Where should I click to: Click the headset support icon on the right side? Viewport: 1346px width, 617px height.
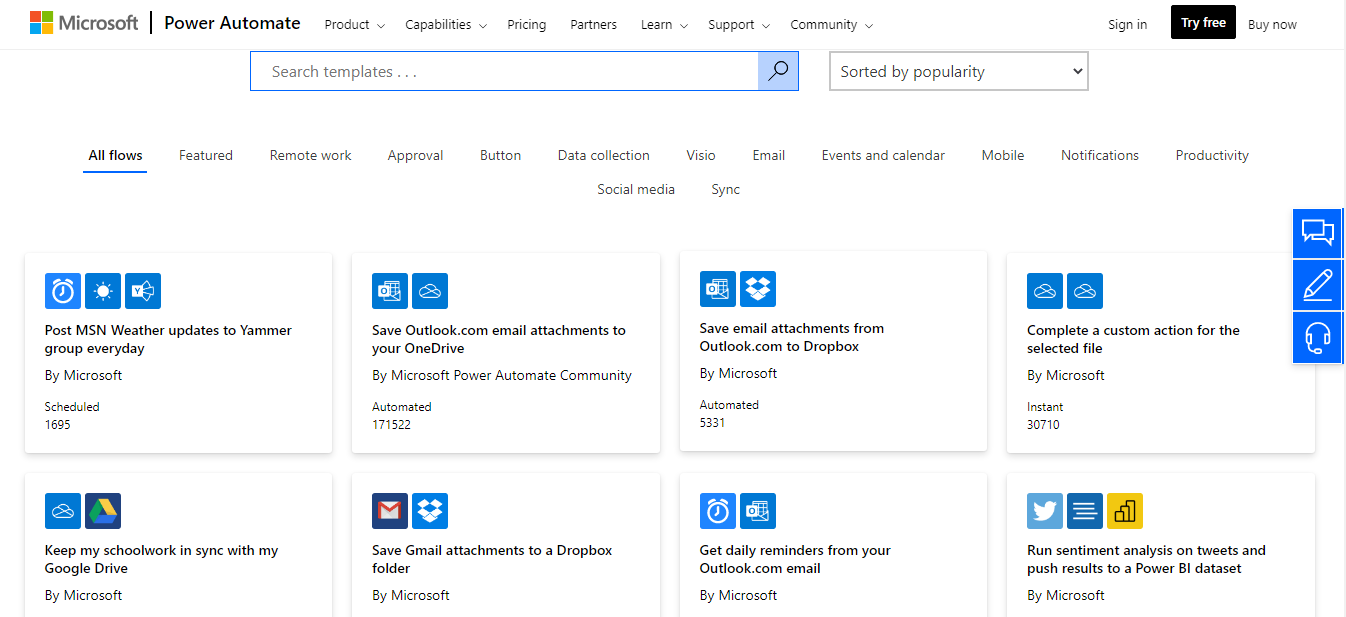click(1317, 337)
